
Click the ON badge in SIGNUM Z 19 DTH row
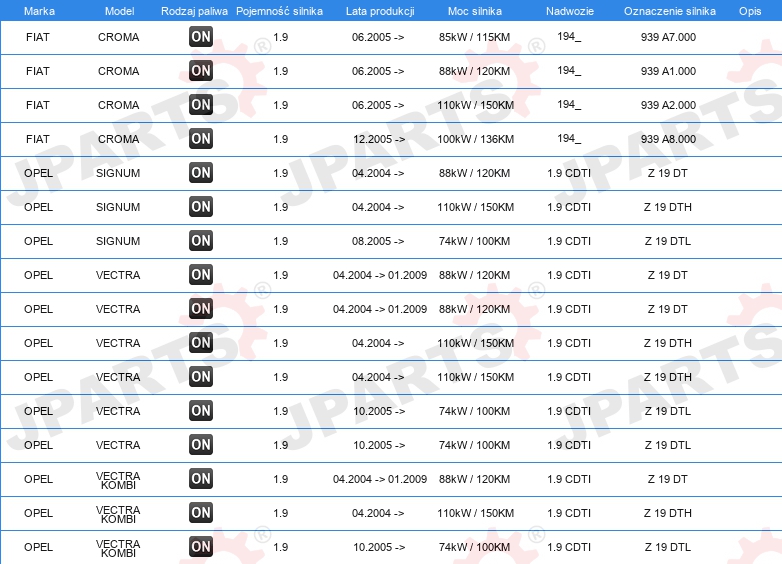pos(201,206)
